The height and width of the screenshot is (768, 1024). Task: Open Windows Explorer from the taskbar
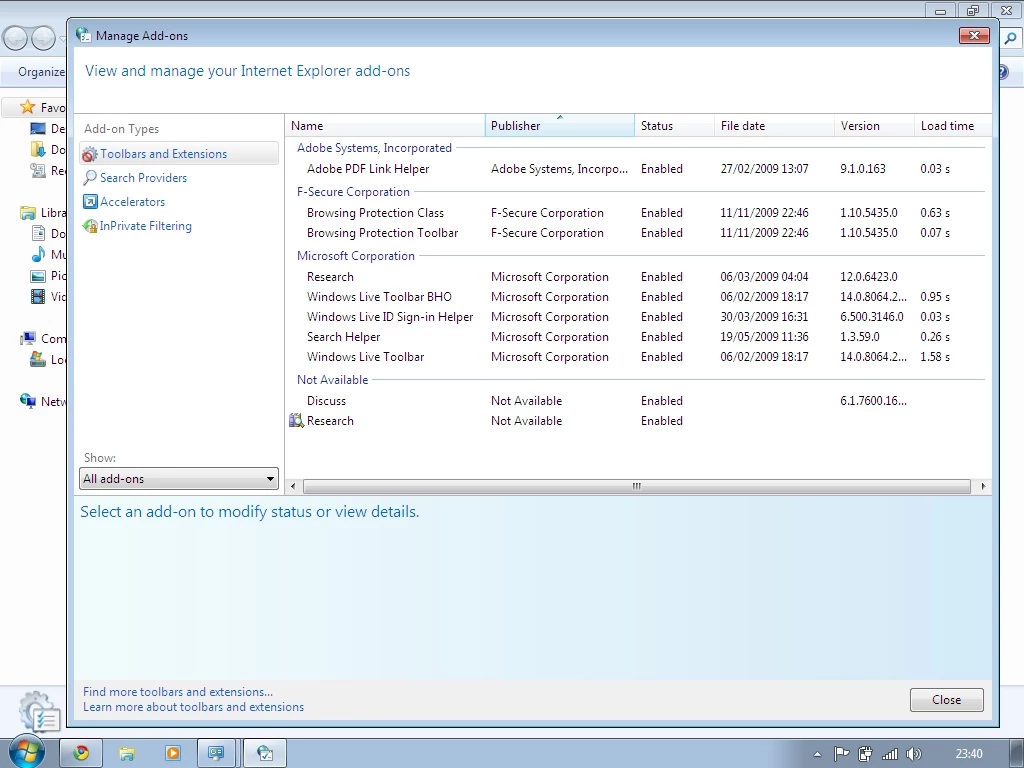coord(127,753)
